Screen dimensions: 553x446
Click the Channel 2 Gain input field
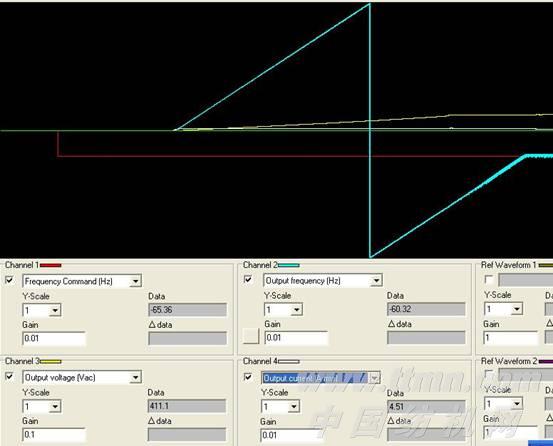(296, 338)
